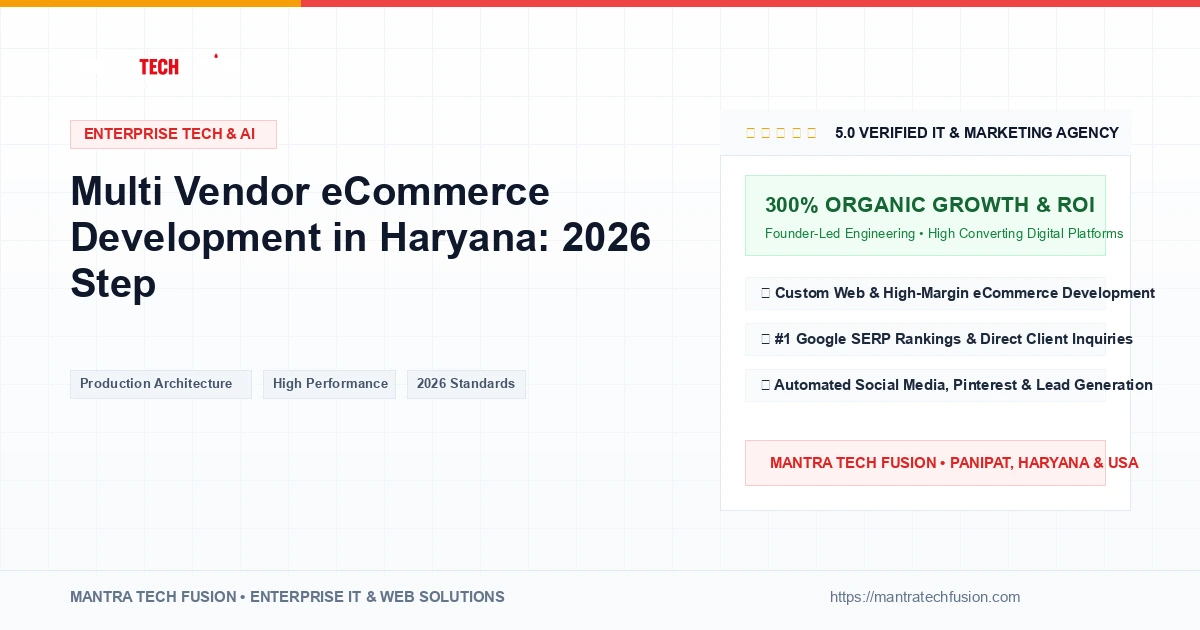
Task: Open the https://mantratechfusion.com link
Action: (925, 597)
